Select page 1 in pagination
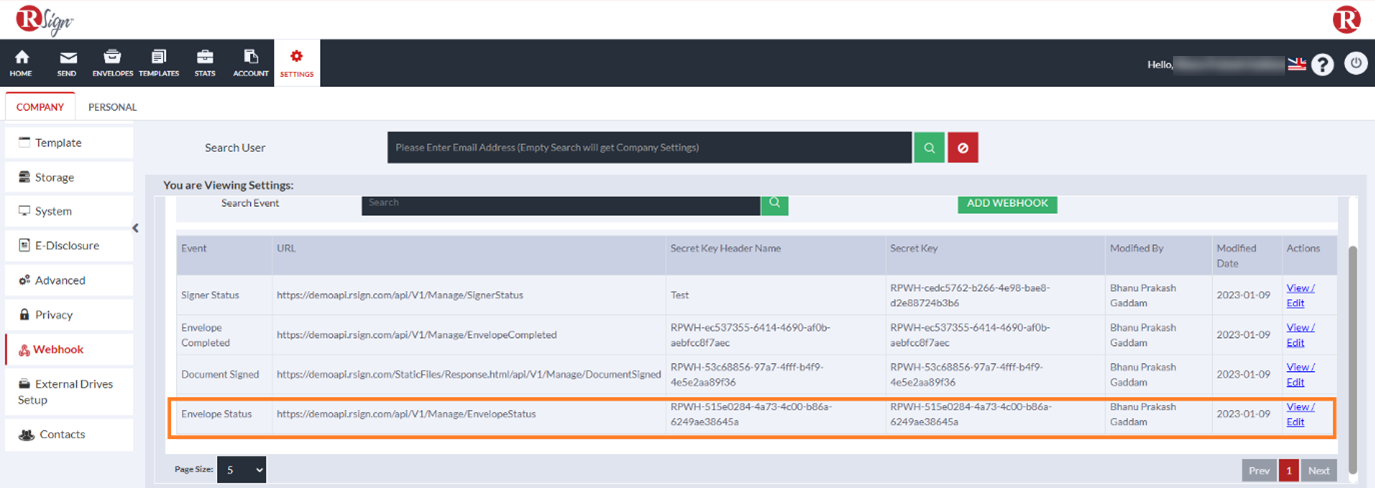1375x488 pixels. [1289, 470]
